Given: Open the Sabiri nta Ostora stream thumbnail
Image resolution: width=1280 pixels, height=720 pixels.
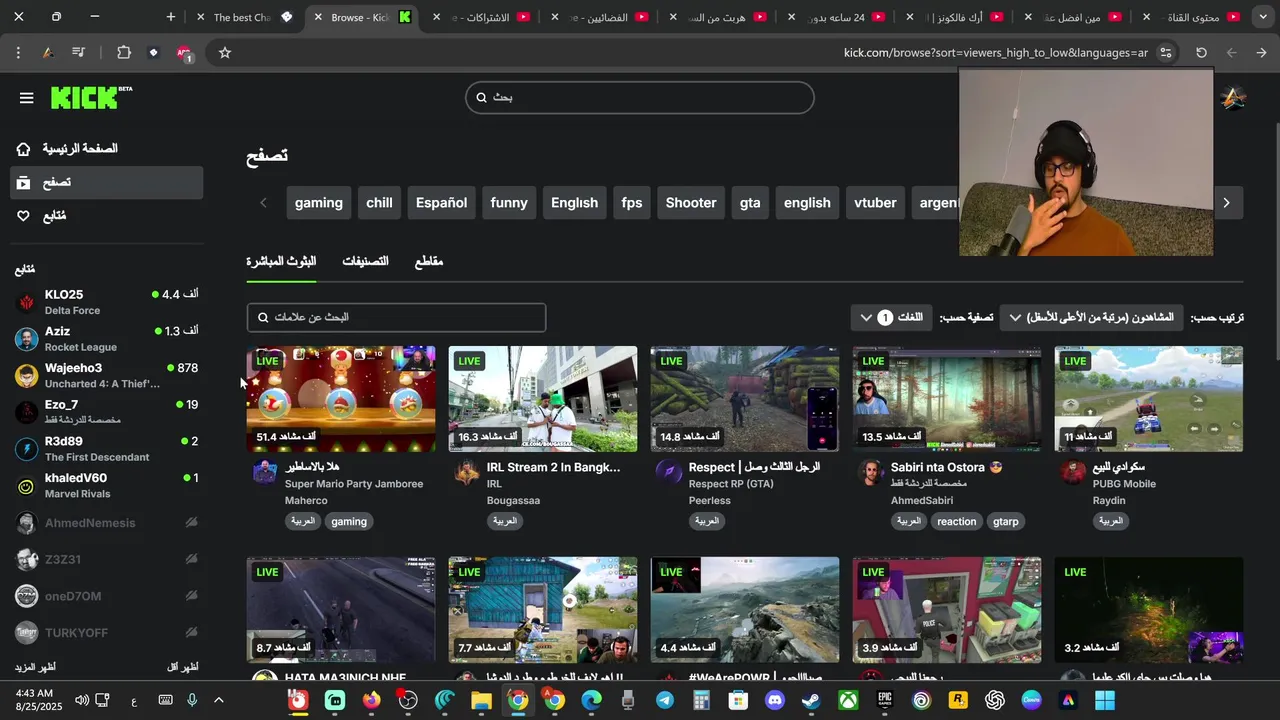Looking at the screenshot, I should (x=947, y=399).
